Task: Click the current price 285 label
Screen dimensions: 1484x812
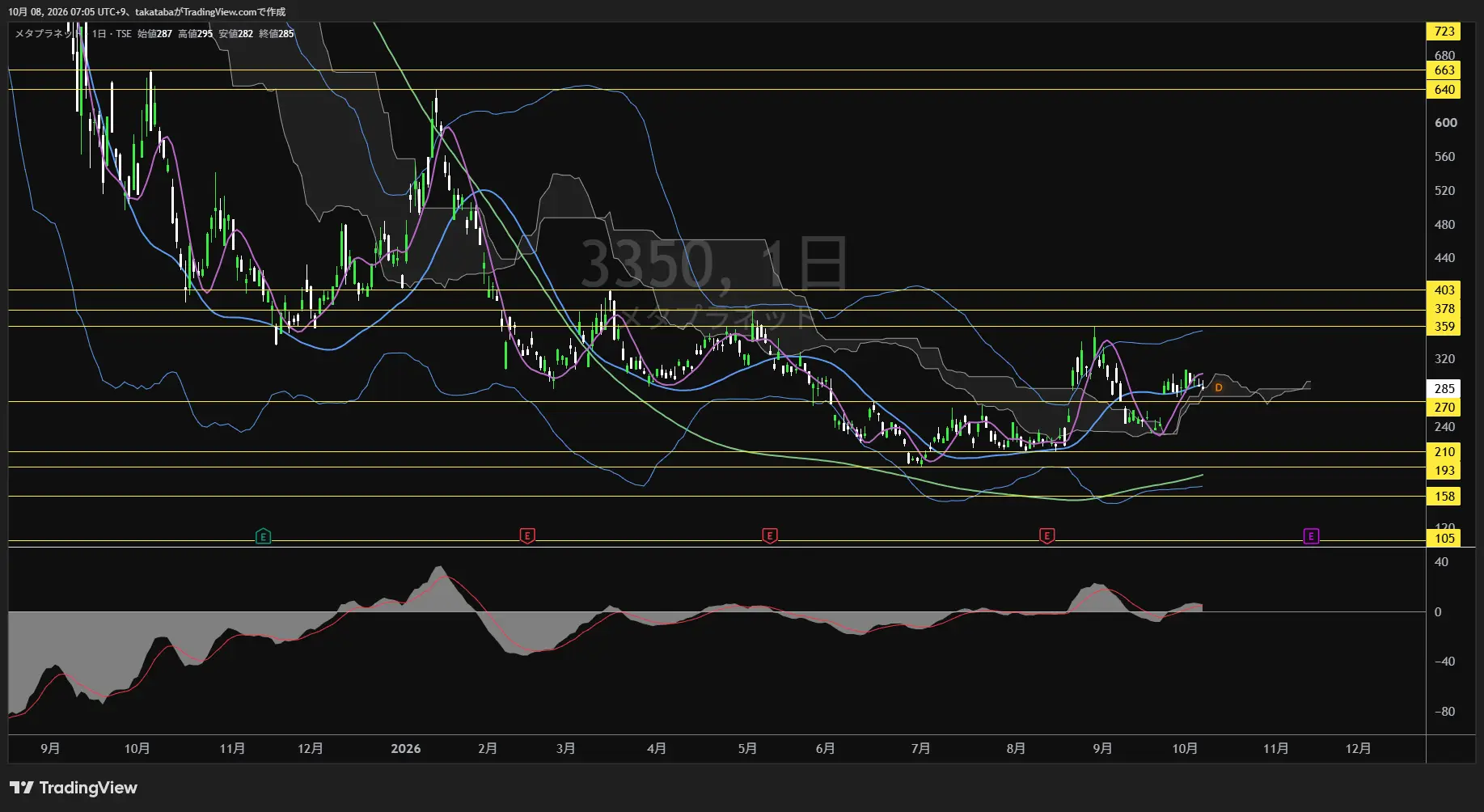Action: (x=1444, y=389)
